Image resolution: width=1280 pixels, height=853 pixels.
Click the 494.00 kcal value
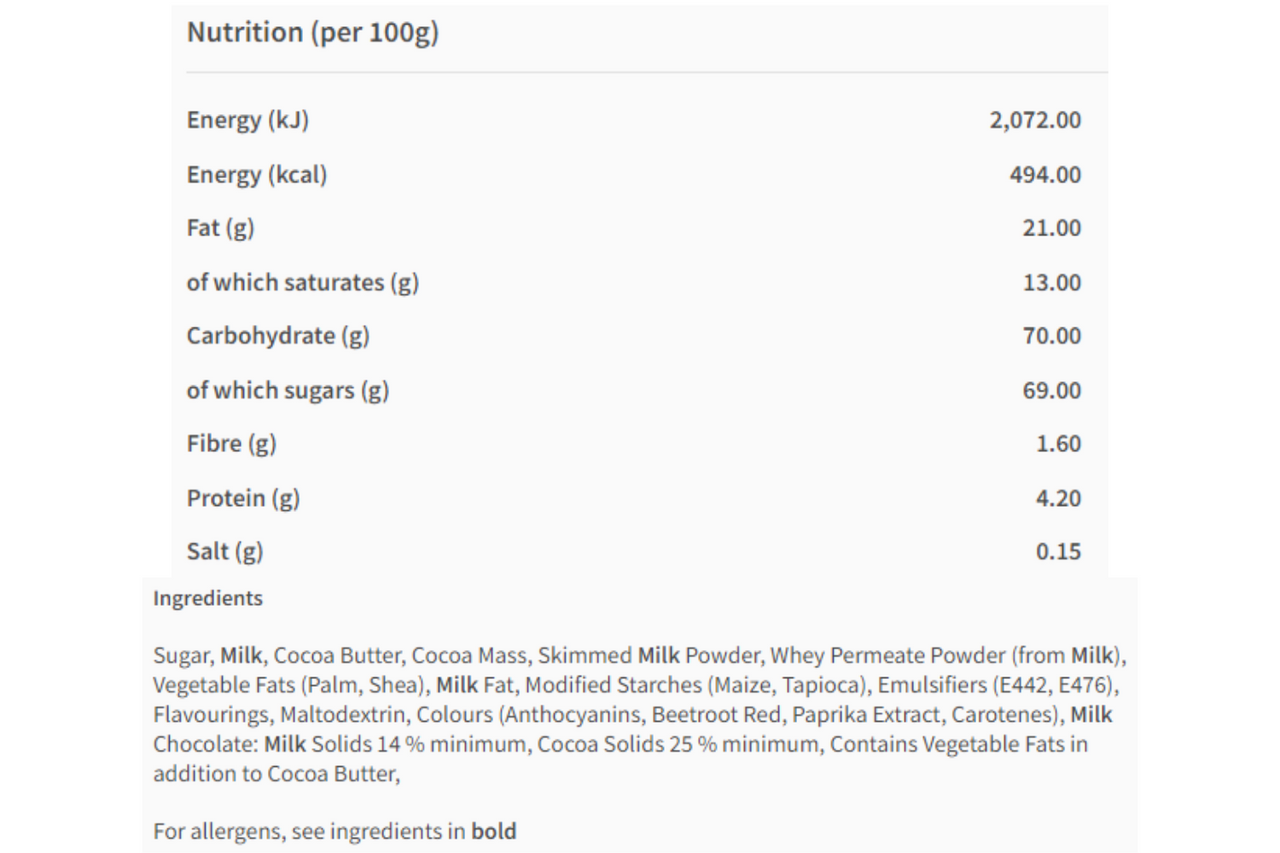coord(1045,175)
